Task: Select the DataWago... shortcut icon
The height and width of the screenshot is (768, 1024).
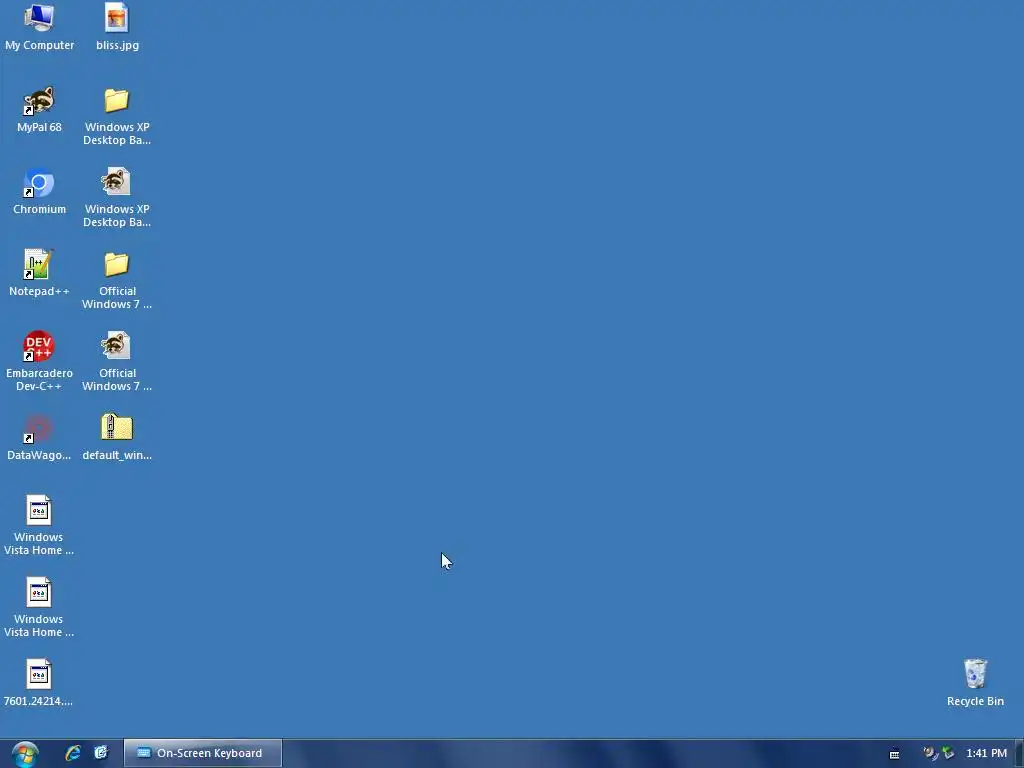Action: [x=39, y=437]
